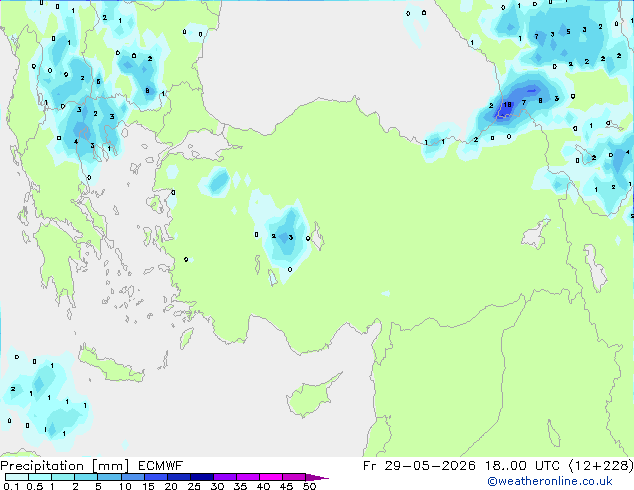
Task: Click the date 'Fr 29-05-2026' text
Action: click(x=419, y=466)
